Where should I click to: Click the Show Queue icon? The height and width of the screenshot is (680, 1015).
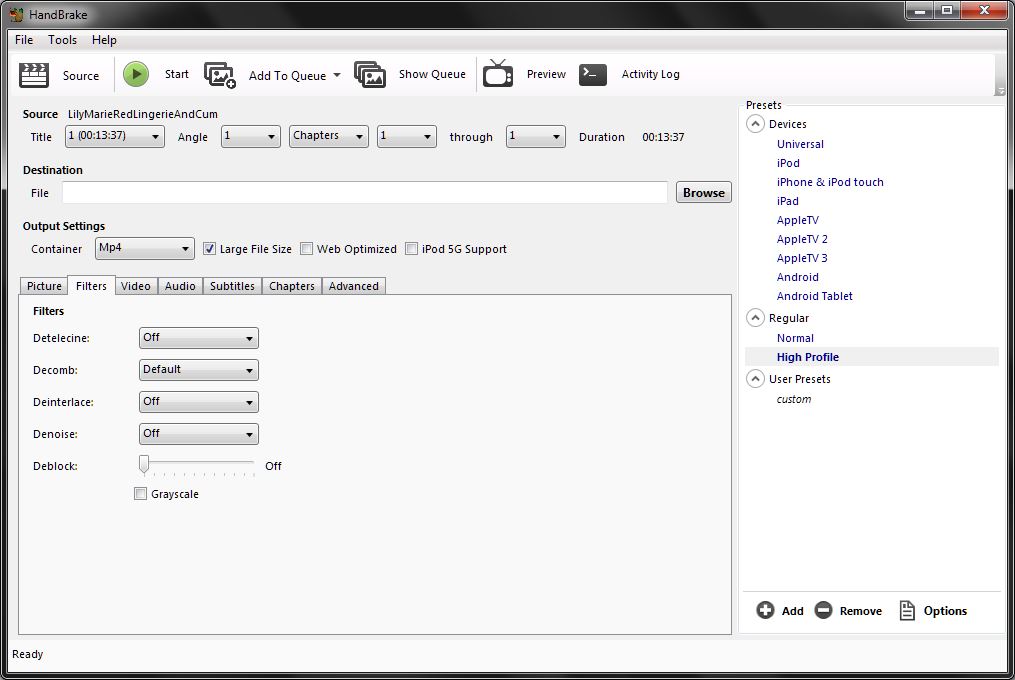pos(370,74)
